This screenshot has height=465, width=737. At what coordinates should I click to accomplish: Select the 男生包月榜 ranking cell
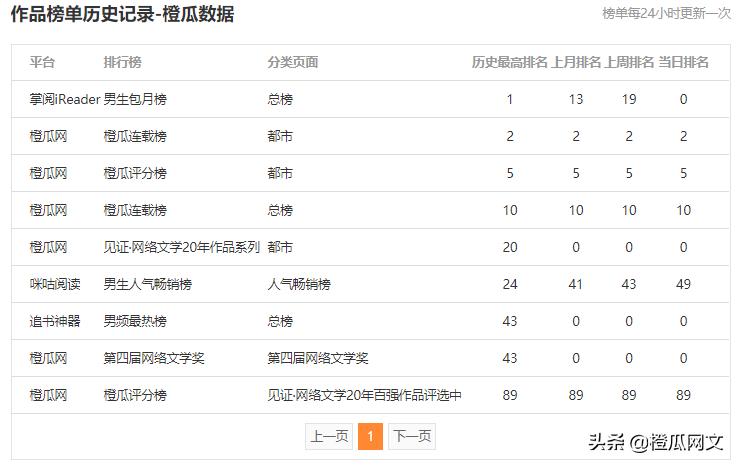135,99
